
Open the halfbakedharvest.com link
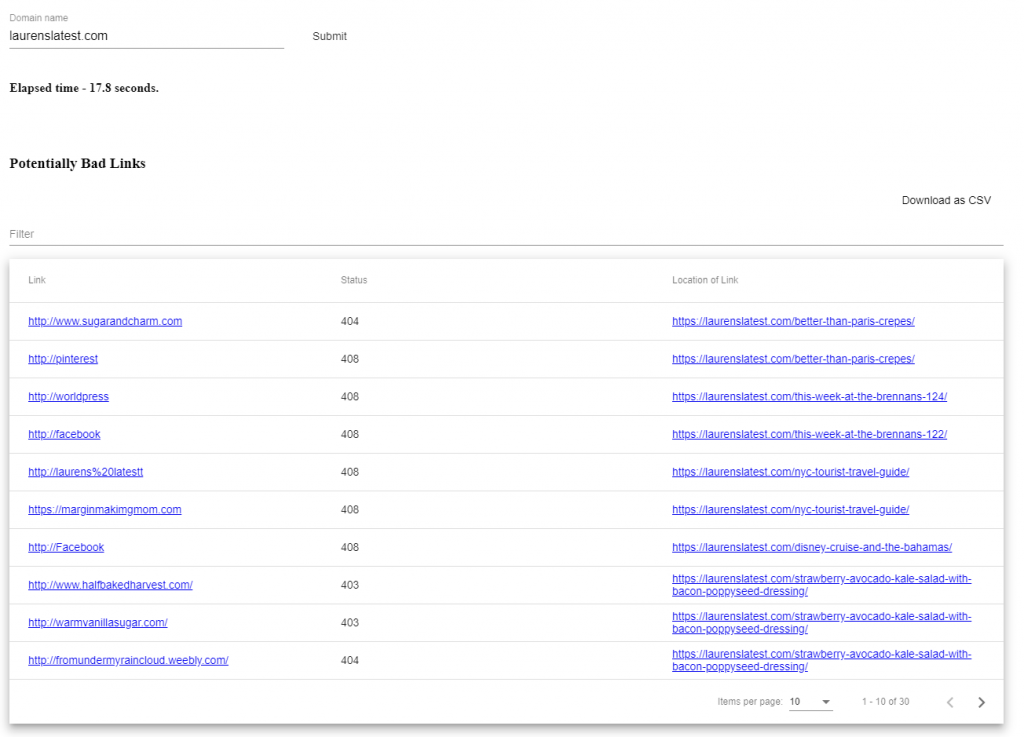pyautogui.click(x=110, y=585)
